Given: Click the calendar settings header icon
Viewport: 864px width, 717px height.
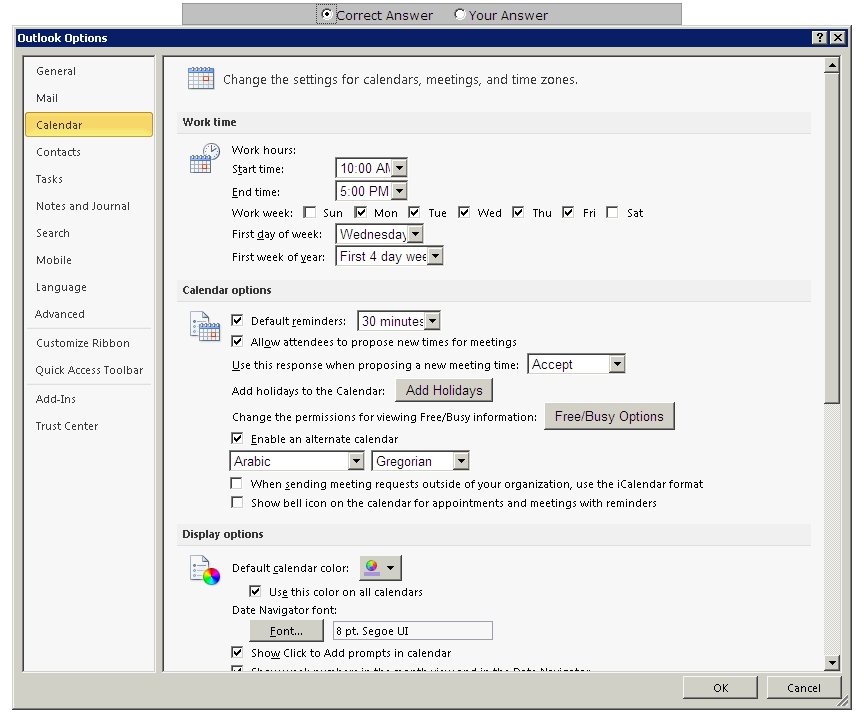Looking at the screenshot, I should coord(201,78).
